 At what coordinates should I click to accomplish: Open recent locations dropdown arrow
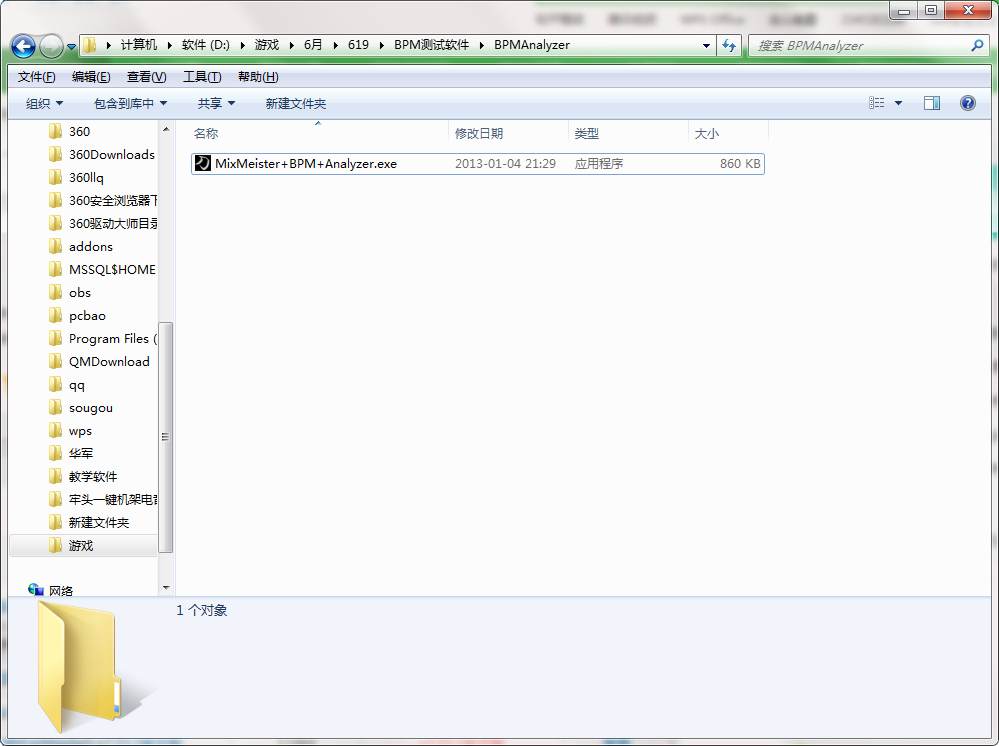coord(71,47)
